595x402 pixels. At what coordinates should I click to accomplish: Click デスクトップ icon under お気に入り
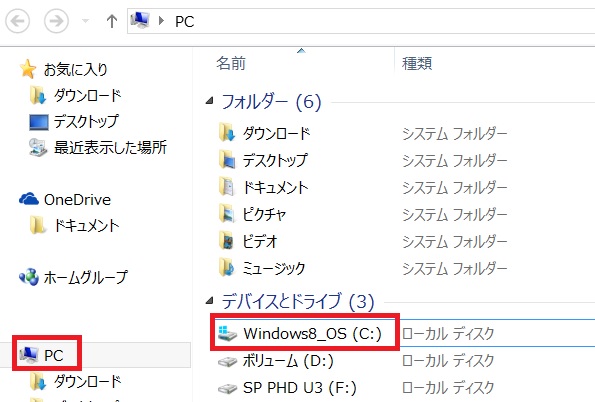39,122
